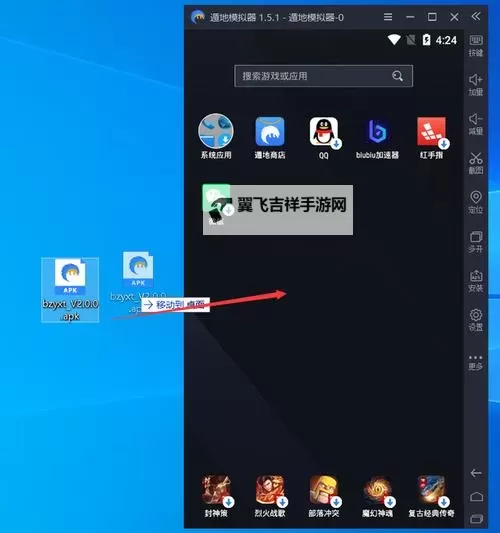This screenshot has width=500, height=533.
Task: Close the 逍遥模拟器 window
Action: 454,17
